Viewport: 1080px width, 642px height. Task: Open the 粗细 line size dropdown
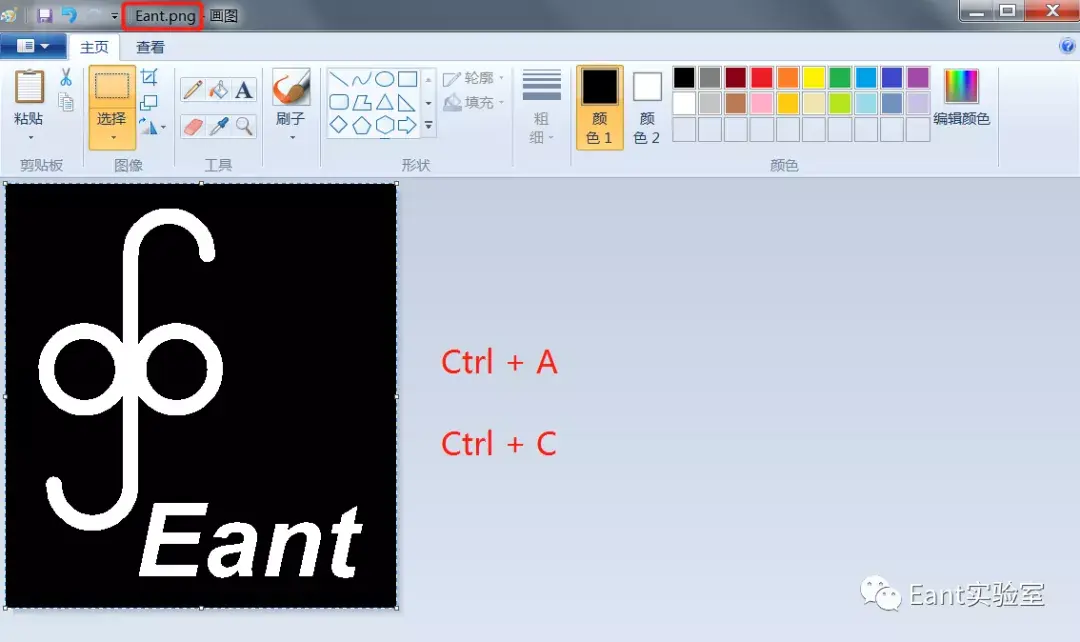point(541,107)
